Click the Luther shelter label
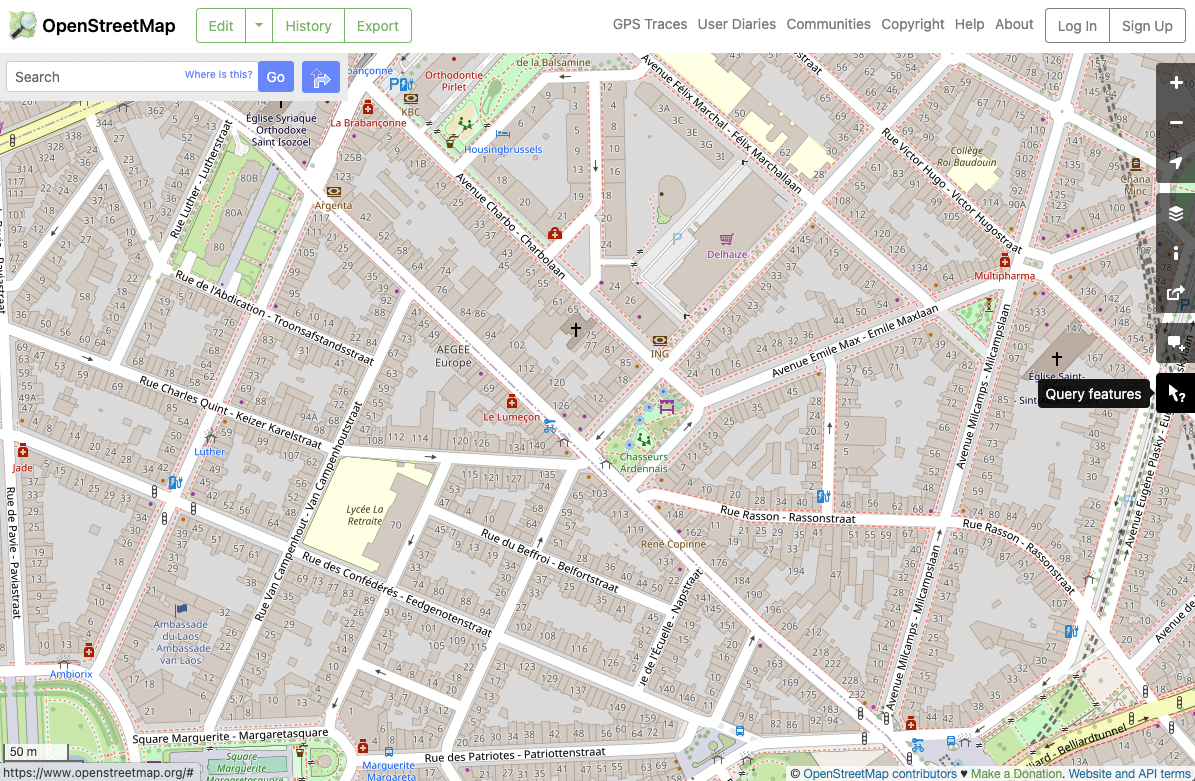 (x=209, y=451)
